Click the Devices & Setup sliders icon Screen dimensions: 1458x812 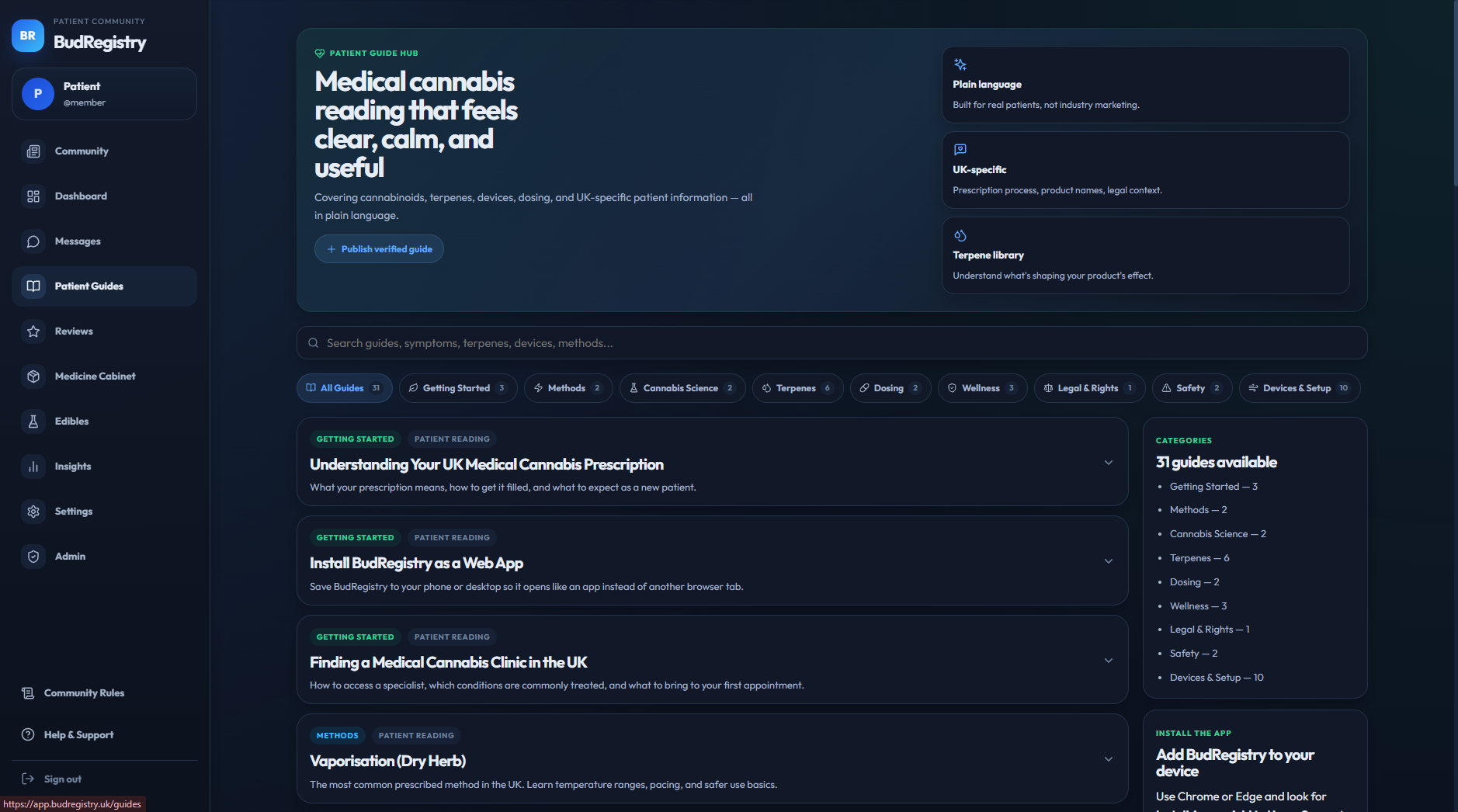point(1253,388)
